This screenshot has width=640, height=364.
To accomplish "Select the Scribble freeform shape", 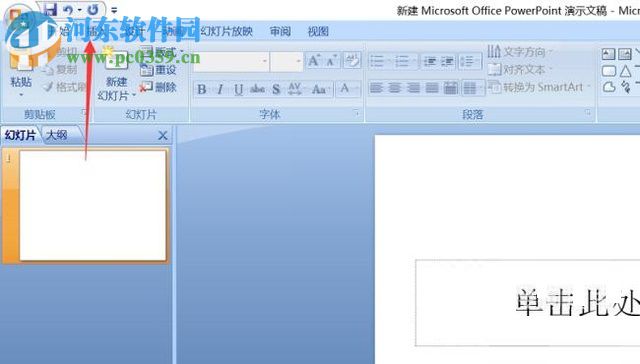I will click(x=625, y=87).
